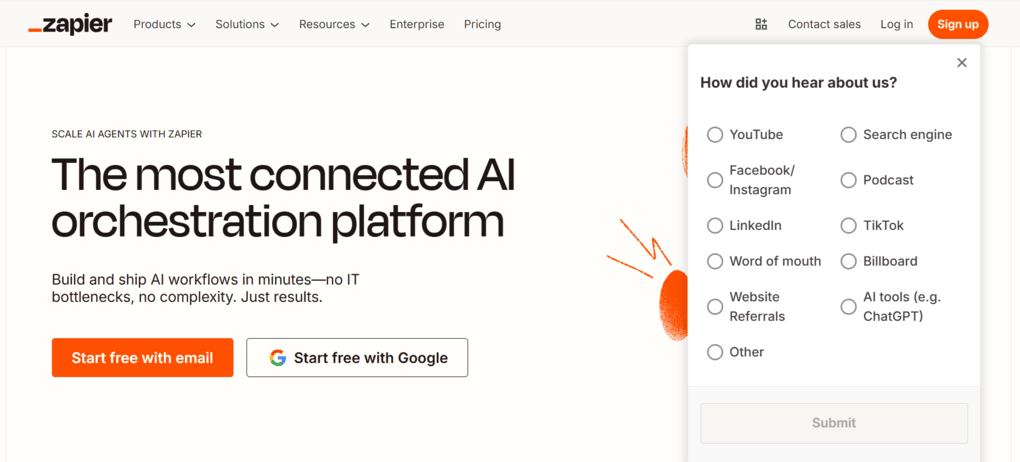Image resolution: width=1020 pixels, height=462 pixels.
Task: Select the YouTube radio option
Action: pyautogui.click(x=715, y=135)
